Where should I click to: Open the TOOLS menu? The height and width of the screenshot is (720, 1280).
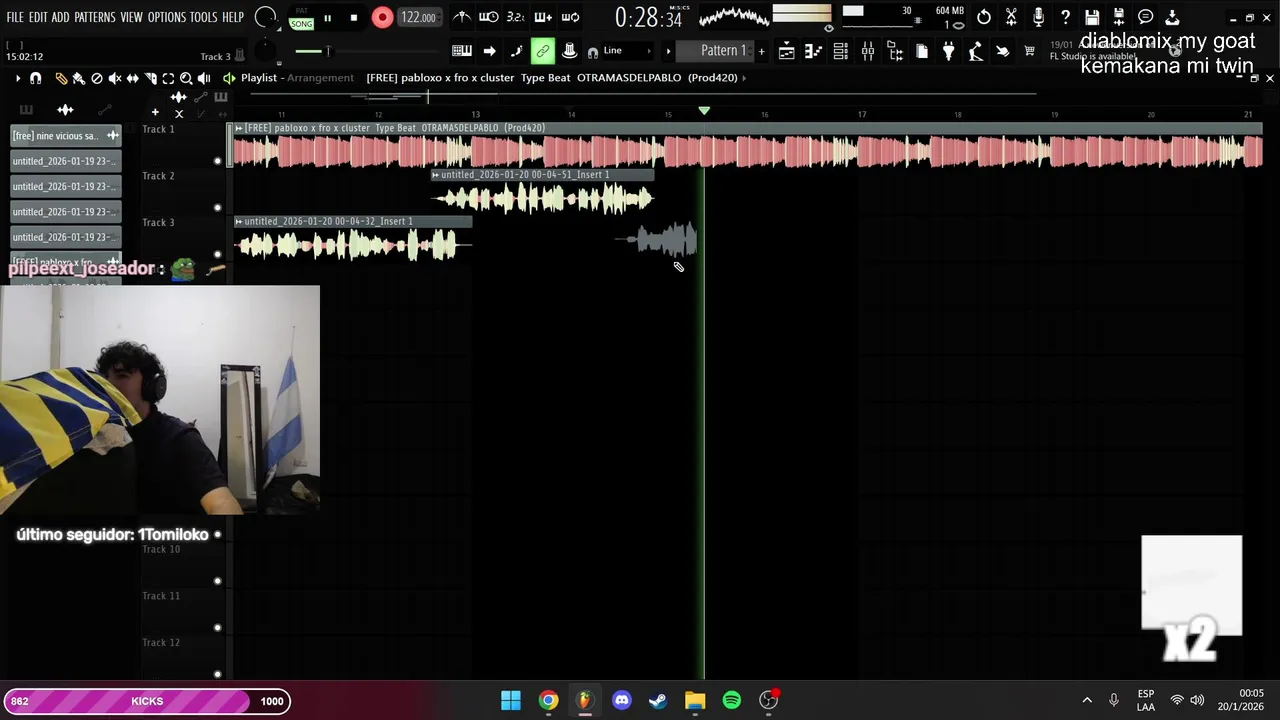pyautogui.click(x=204, y=17)
